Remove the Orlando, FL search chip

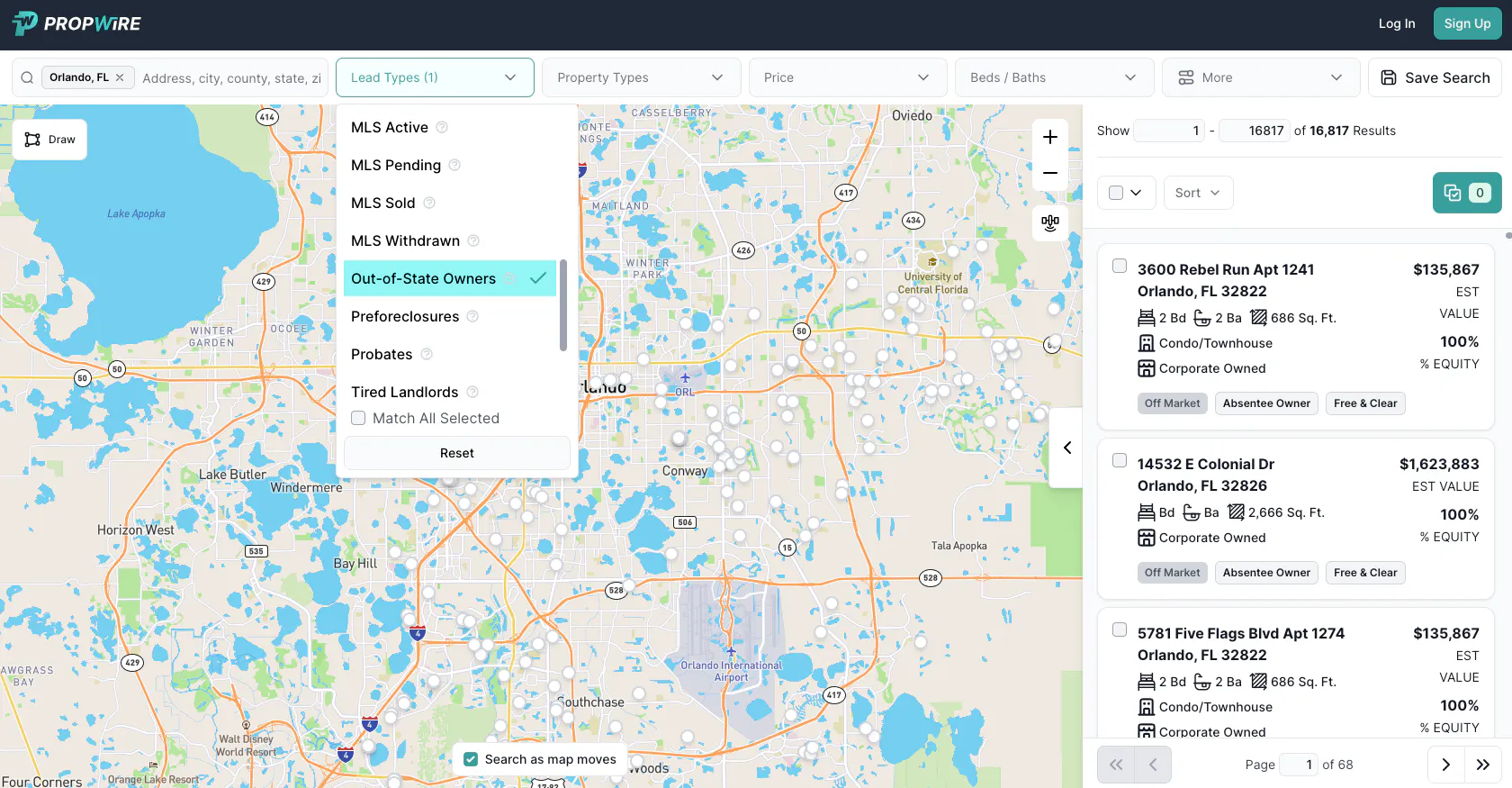[x=120, y=77]
